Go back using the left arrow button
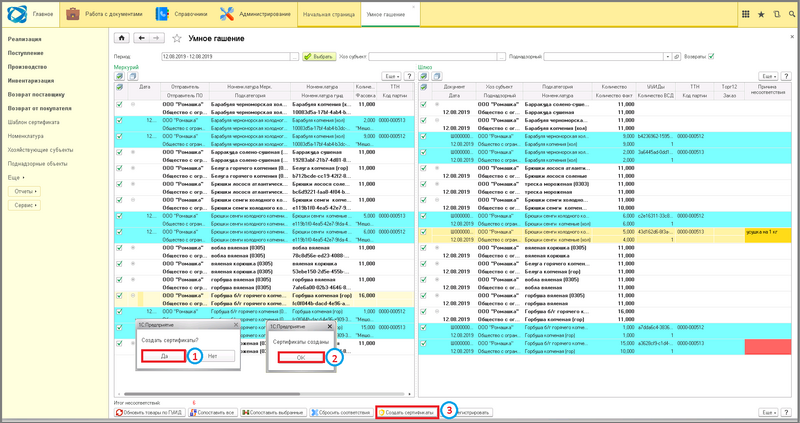800x423 pixels. 141,38
